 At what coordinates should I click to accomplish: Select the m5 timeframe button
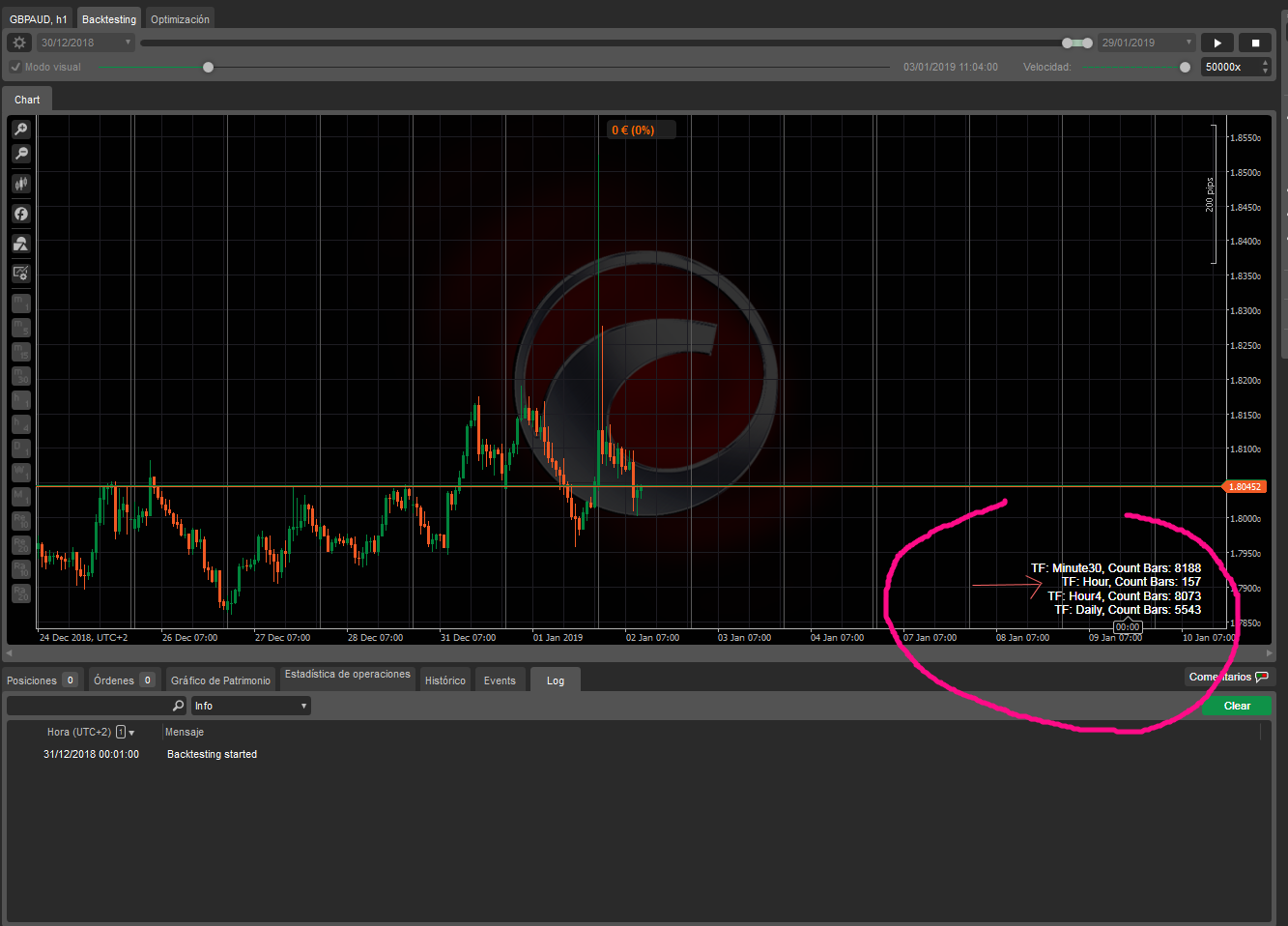(x=20, y=328)
